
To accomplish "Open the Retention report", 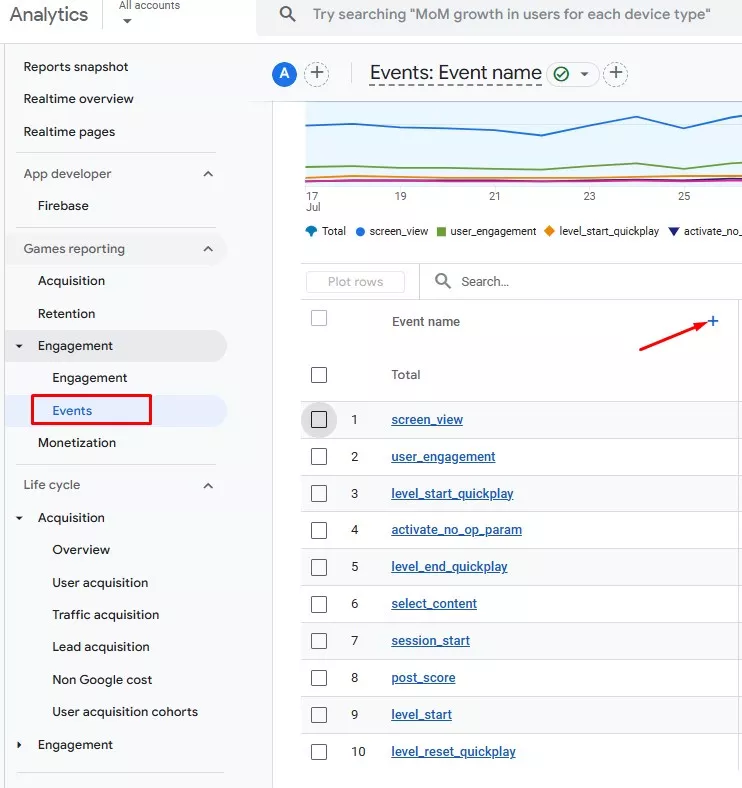I will tap(66, 314).
